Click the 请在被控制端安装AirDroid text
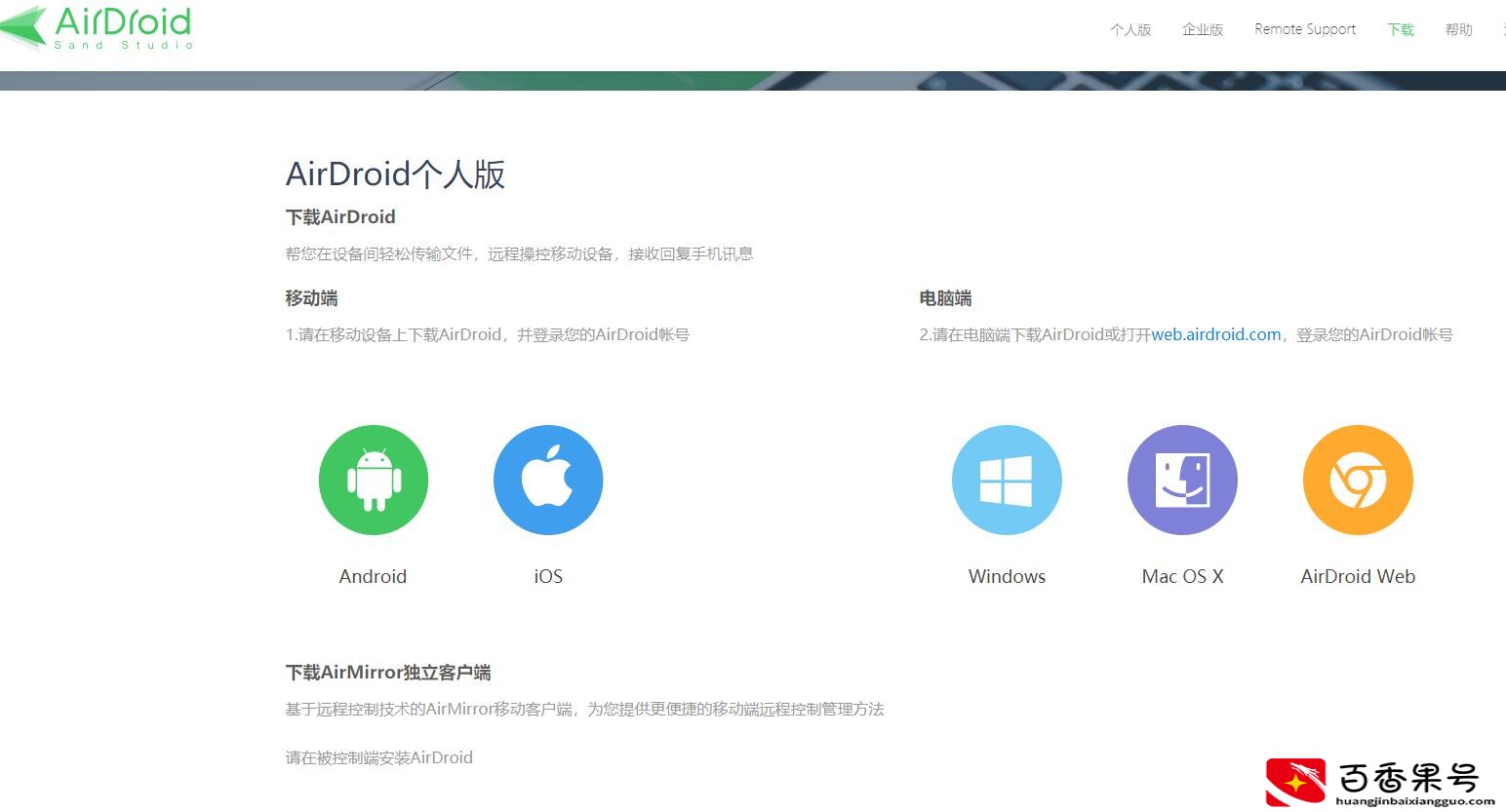 click(378, 757)
